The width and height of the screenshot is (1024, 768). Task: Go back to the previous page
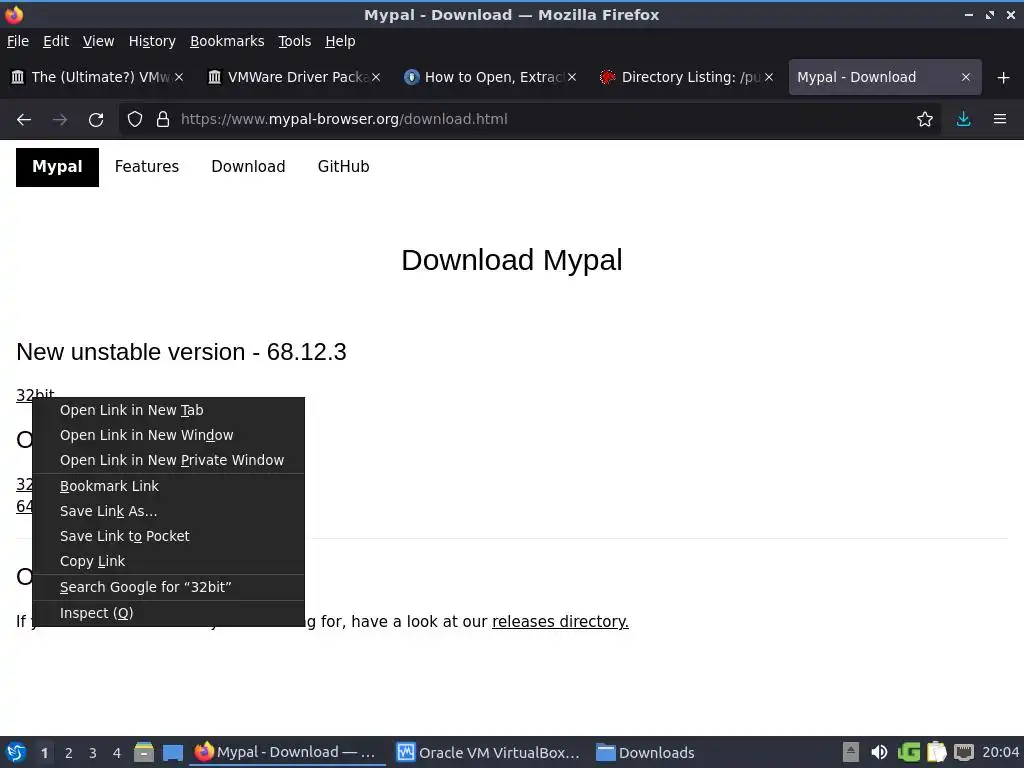[24, 120]
